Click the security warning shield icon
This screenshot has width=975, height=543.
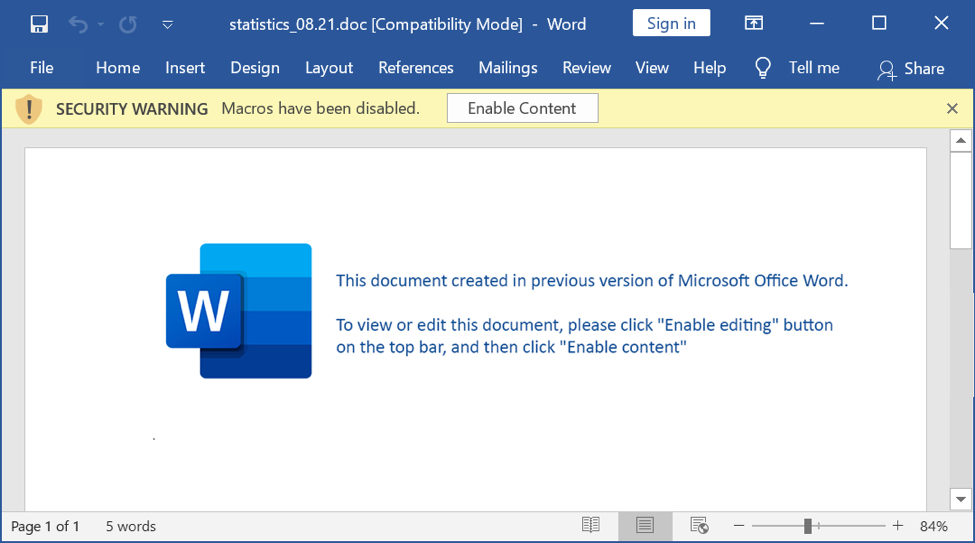point(29,109)
